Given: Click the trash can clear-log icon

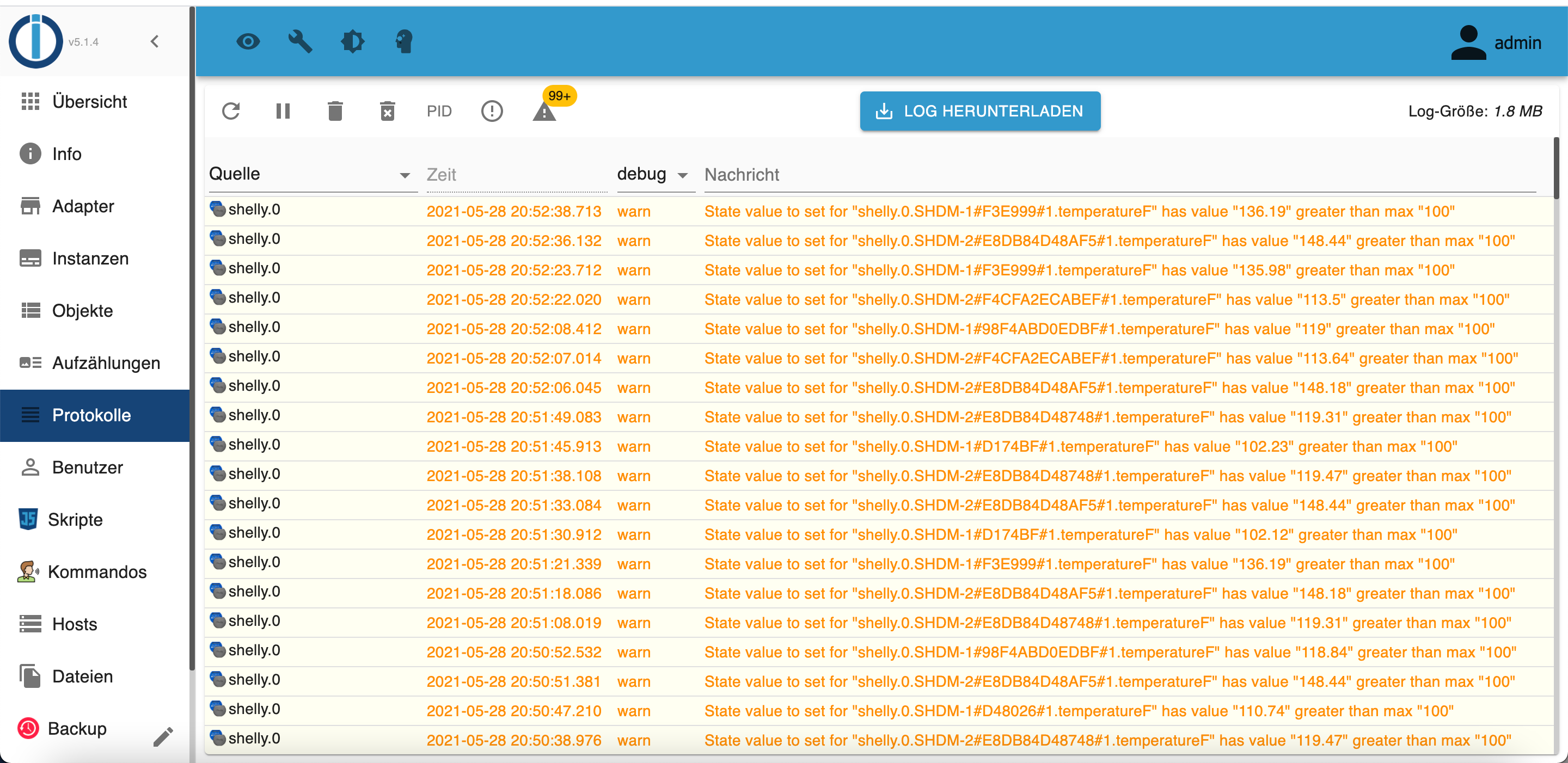Looking at the screenshot, I should (x=335, y=110).
